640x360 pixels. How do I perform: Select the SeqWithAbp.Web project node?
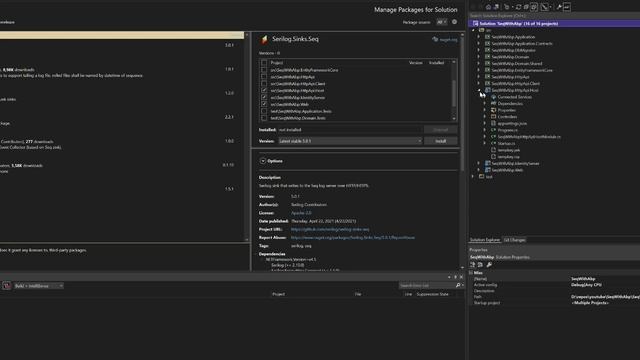click(507, 170)
